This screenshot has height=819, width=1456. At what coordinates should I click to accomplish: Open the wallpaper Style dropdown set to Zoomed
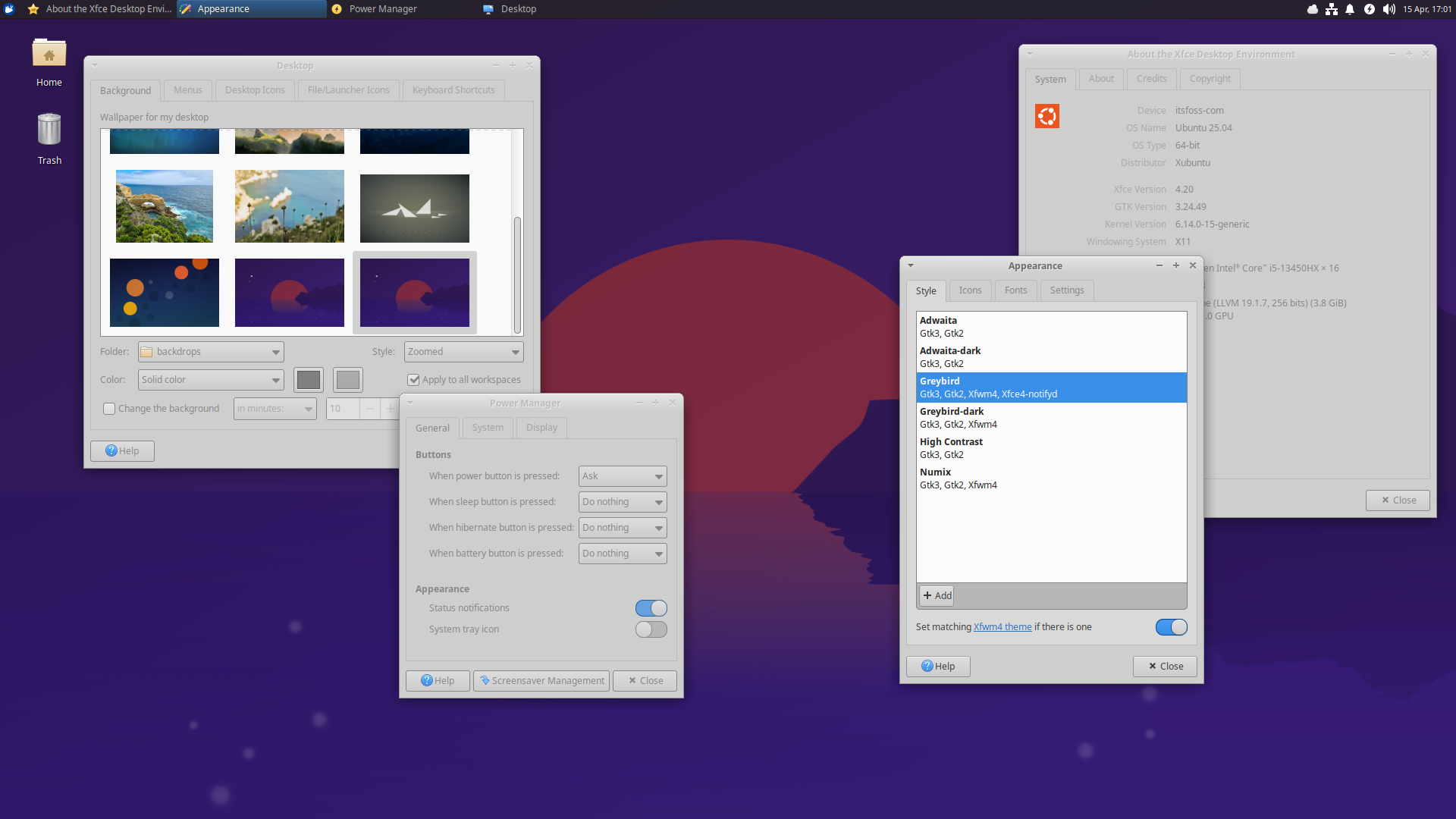tap(463, 351)
